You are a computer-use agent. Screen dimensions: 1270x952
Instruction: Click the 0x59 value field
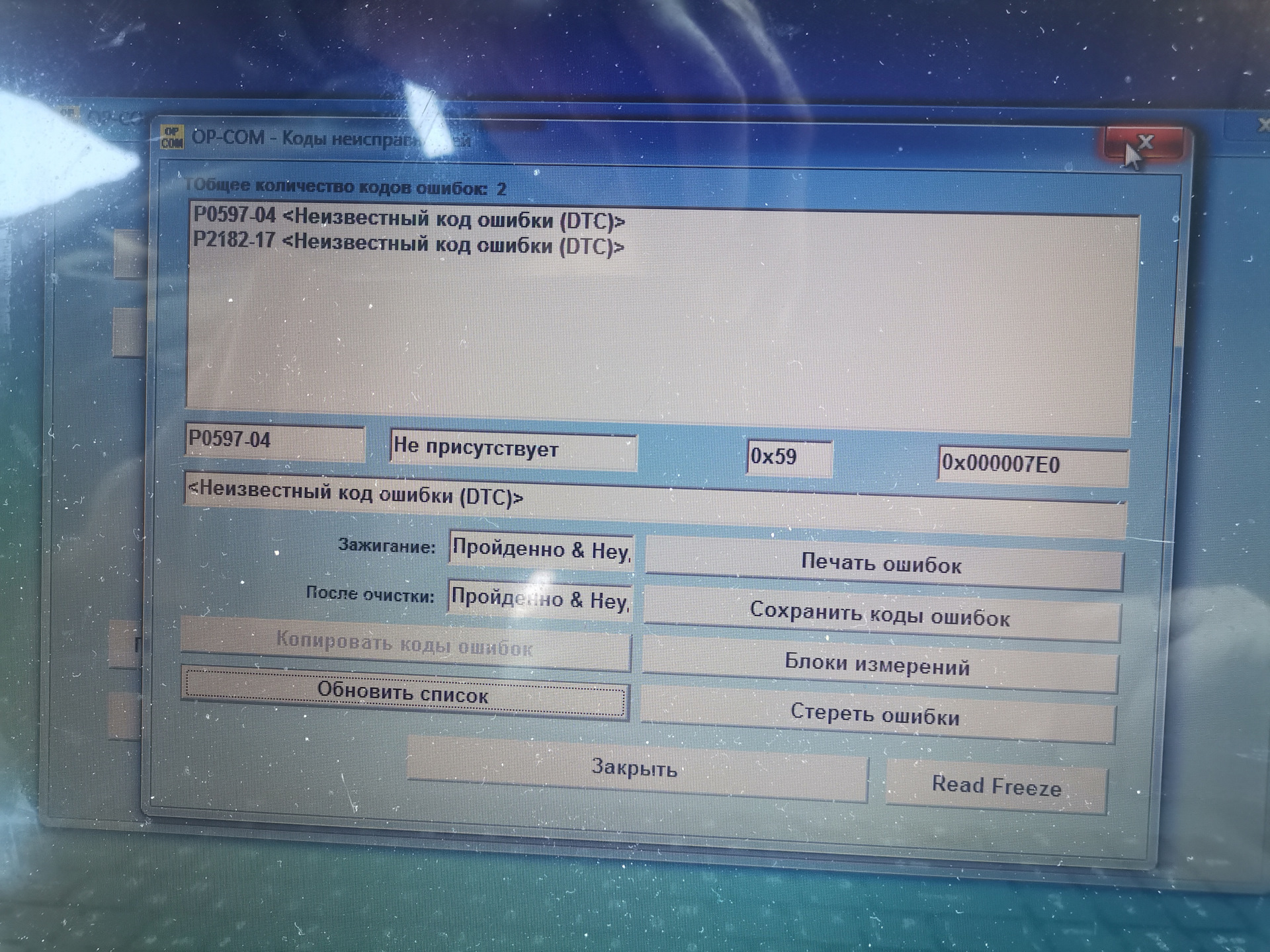pyautogui.click(x=789, y=457)
